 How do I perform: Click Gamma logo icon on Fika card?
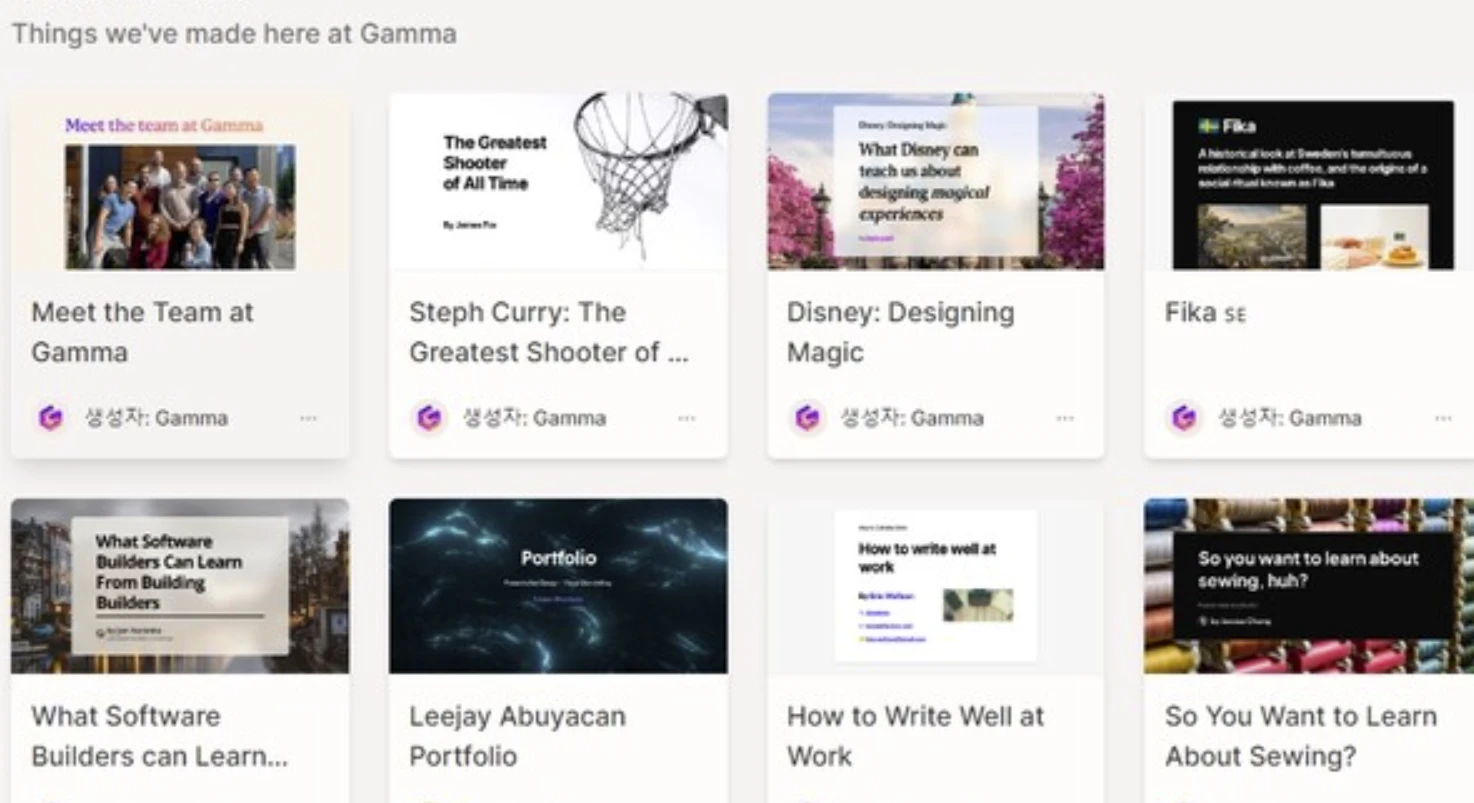(1184, 418)
